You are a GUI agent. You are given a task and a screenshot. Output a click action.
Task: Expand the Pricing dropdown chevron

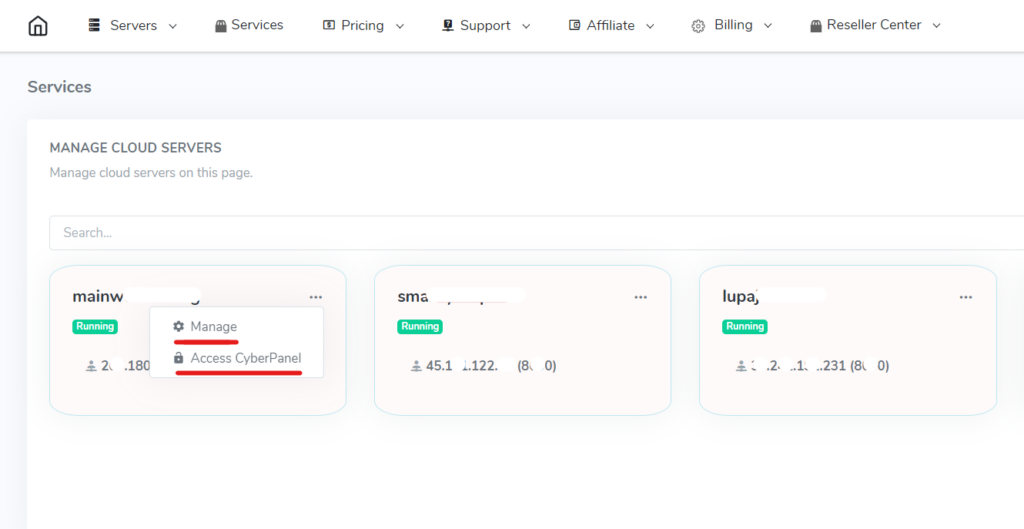(x=400, y=26)
